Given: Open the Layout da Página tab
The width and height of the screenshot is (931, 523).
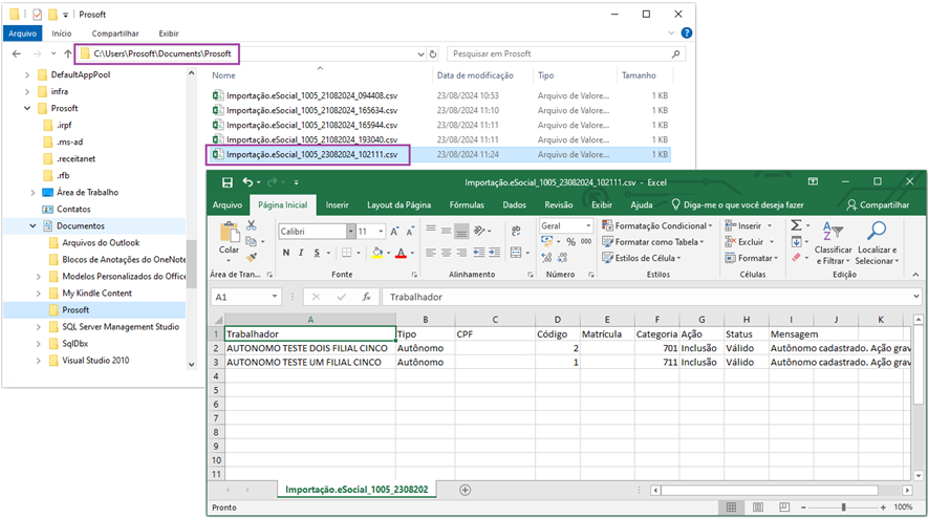Looking at the screenshot, I should point(399,205).
